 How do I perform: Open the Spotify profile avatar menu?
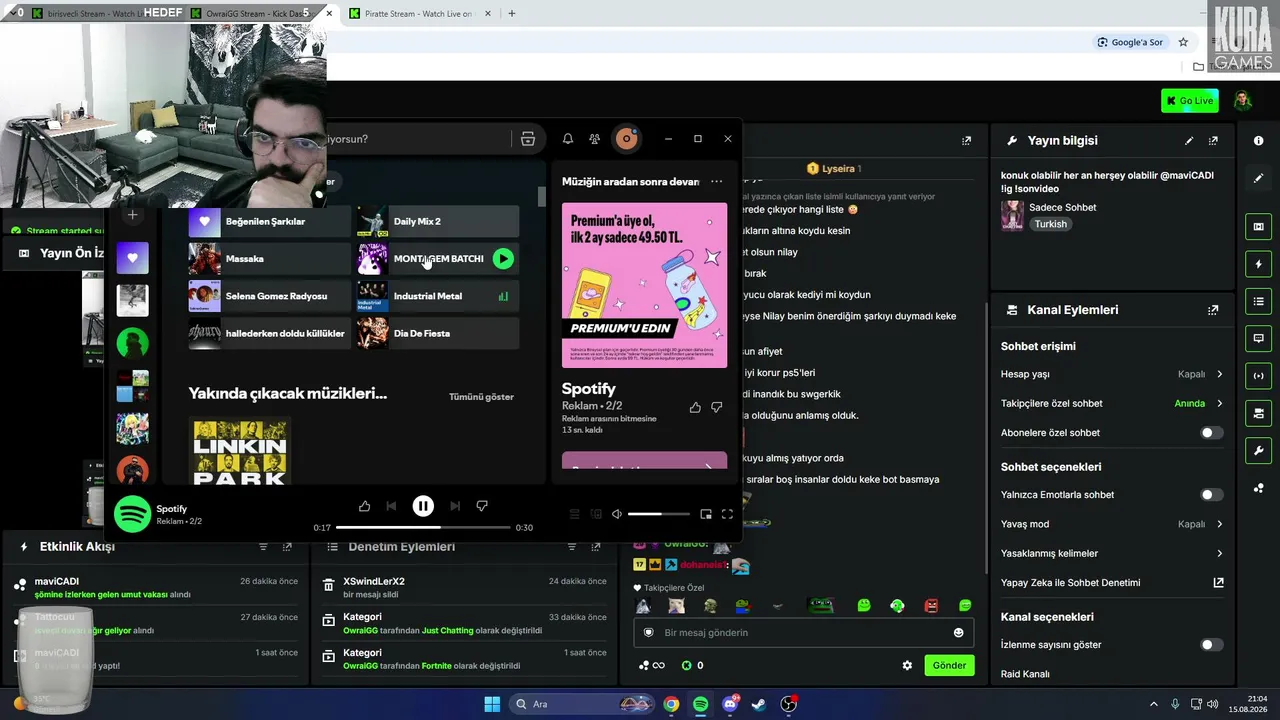[x=627, y=139]
